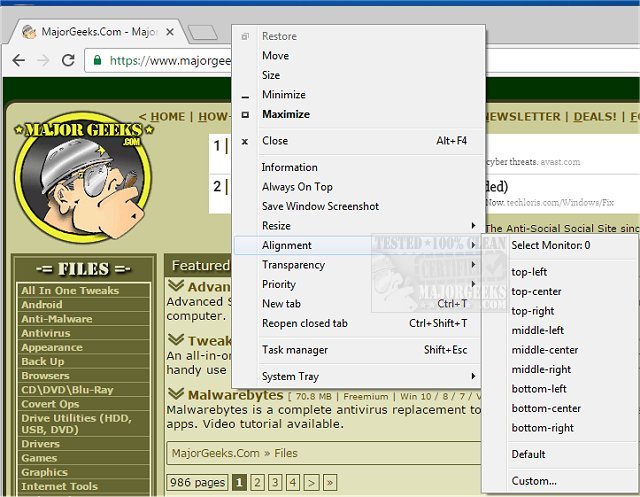Choose Default alignment option
The height and width of the screenshot is (497, 640).
[560, 454]
